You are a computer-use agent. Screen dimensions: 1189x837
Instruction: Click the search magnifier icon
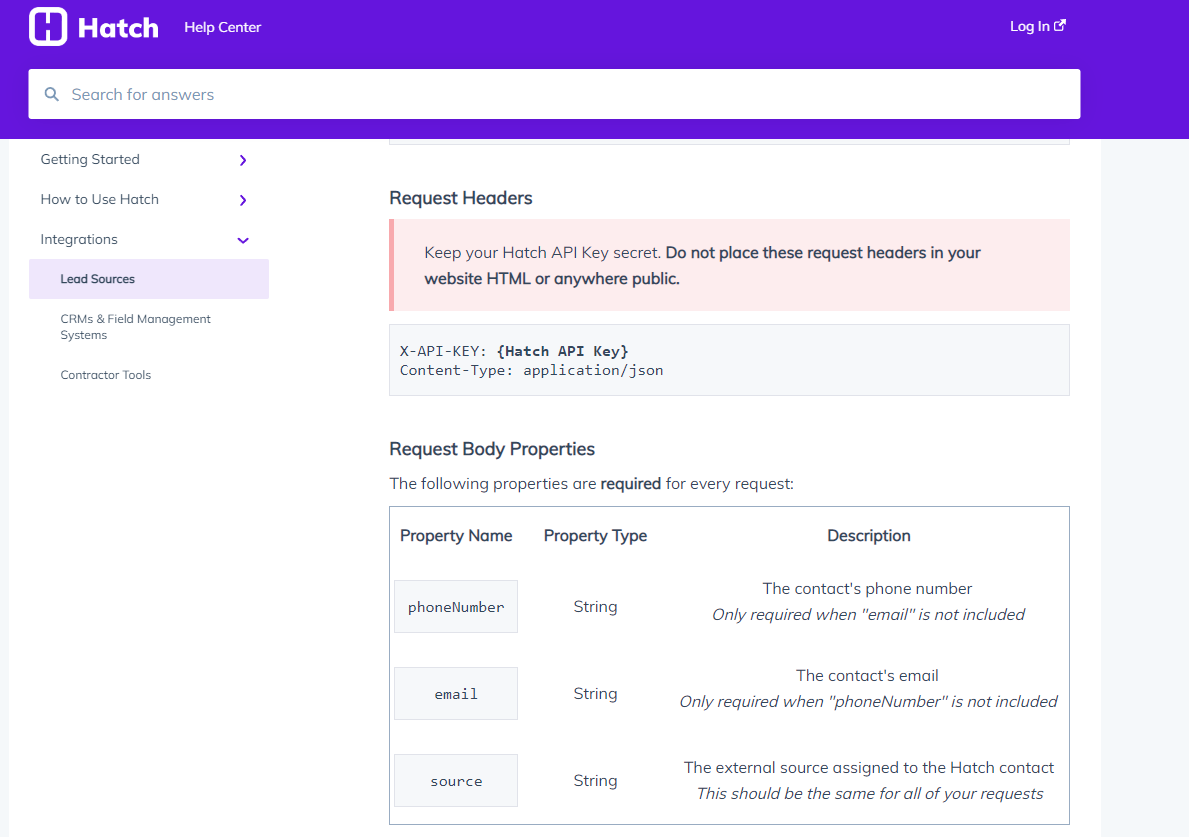[51, 94]
